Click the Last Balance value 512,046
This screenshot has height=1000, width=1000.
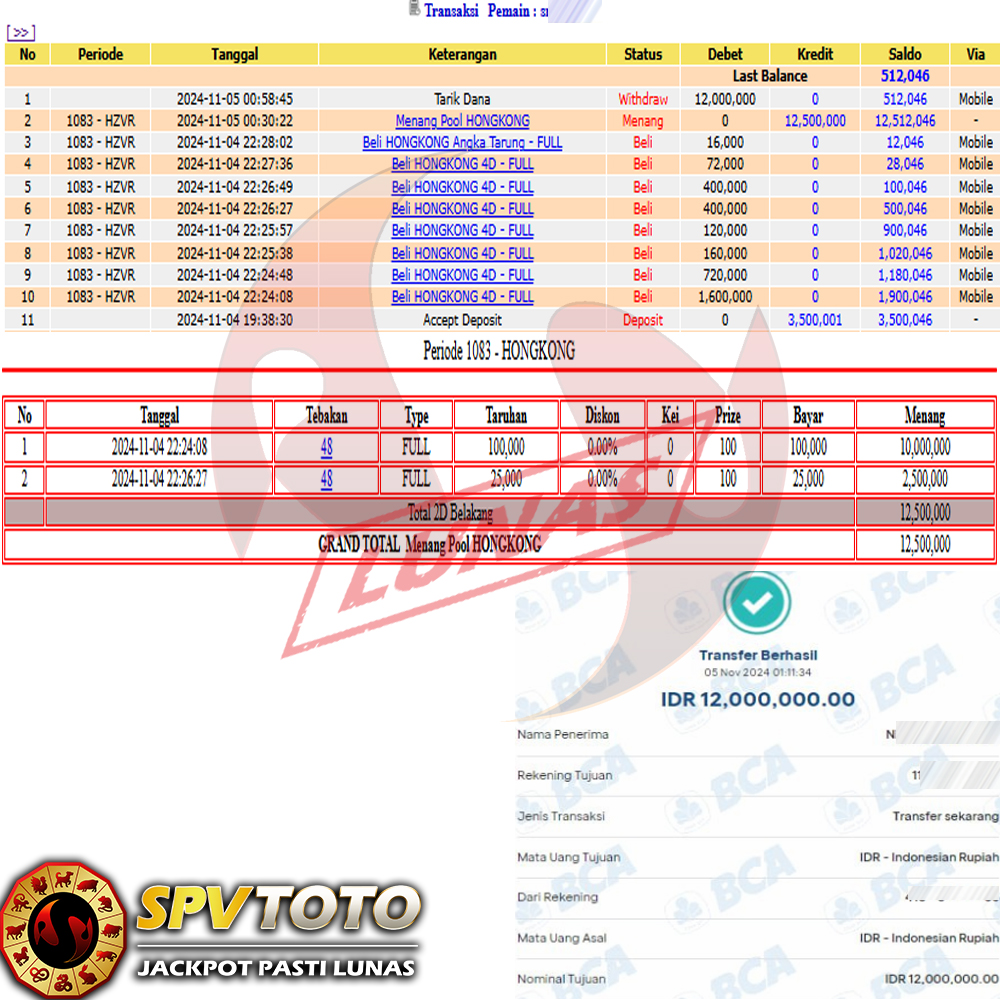pos(905,76)
